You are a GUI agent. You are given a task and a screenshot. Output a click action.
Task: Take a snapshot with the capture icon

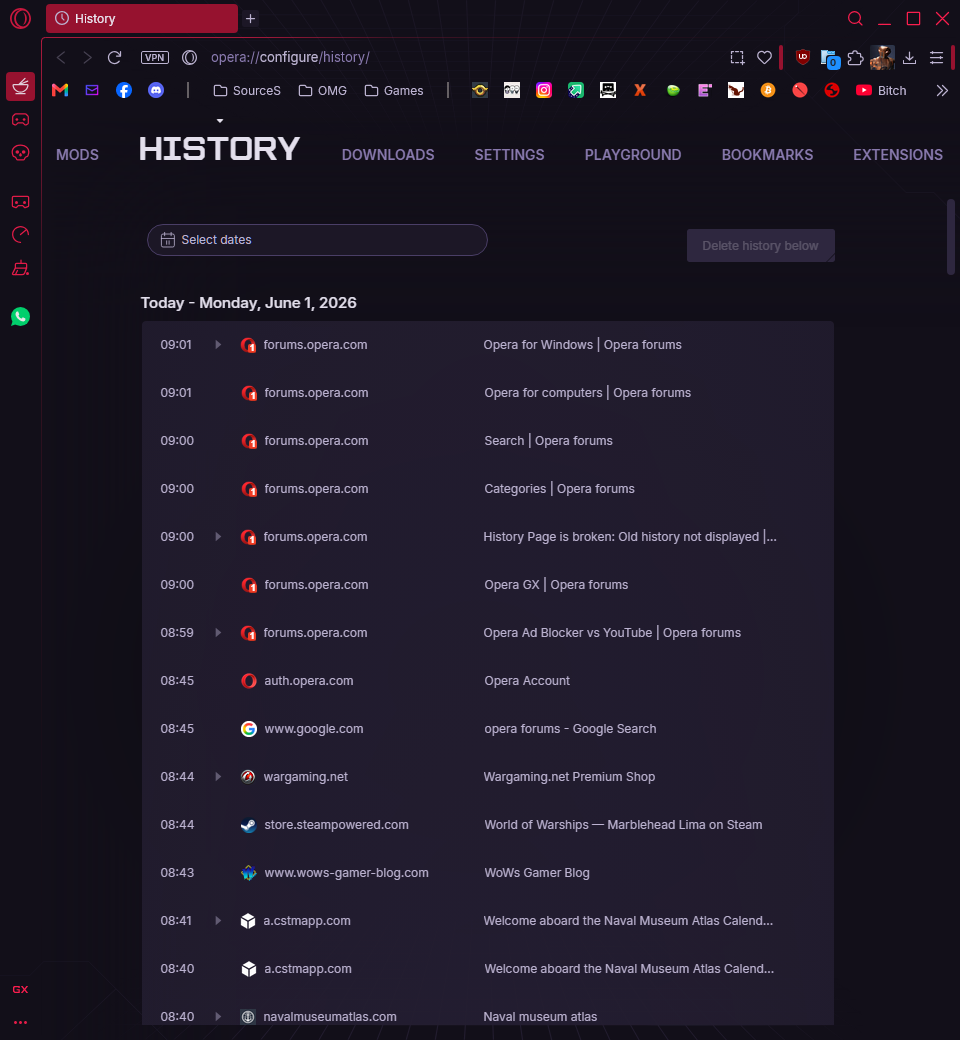coord(737,58)
